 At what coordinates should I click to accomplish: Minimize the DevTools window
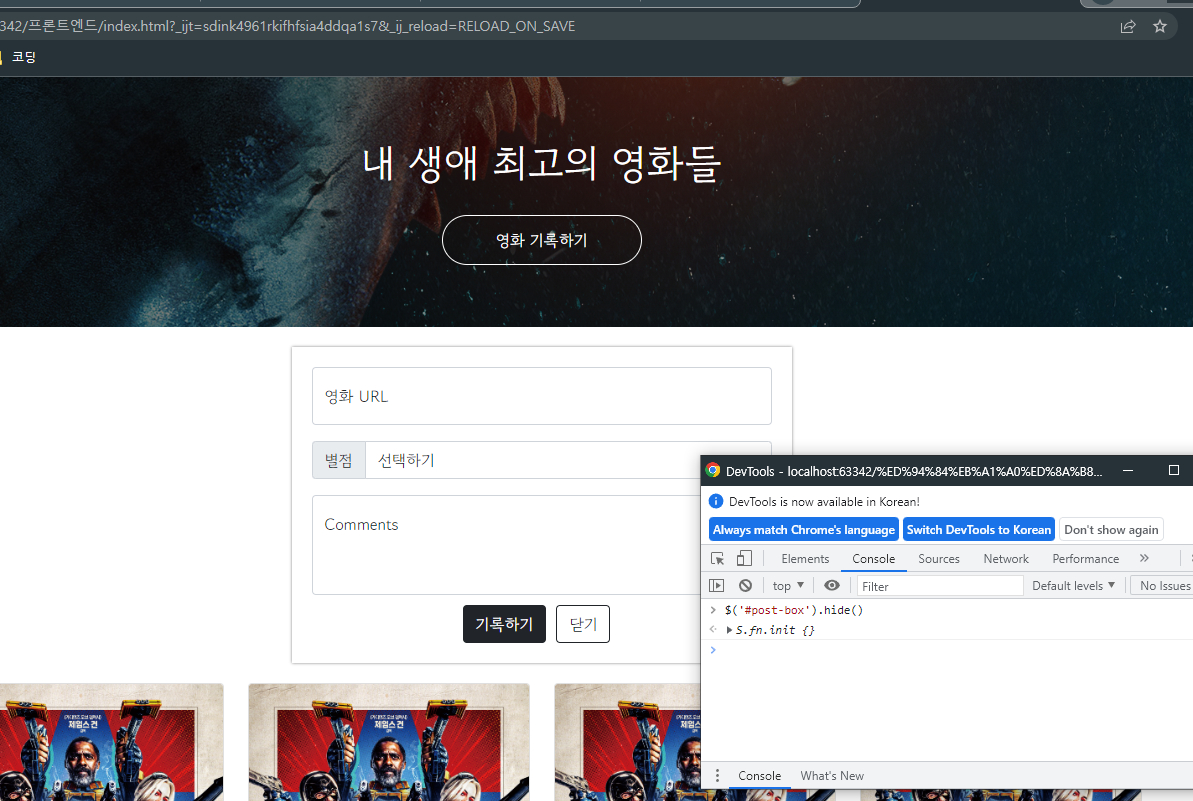[x=1128, y=471]
